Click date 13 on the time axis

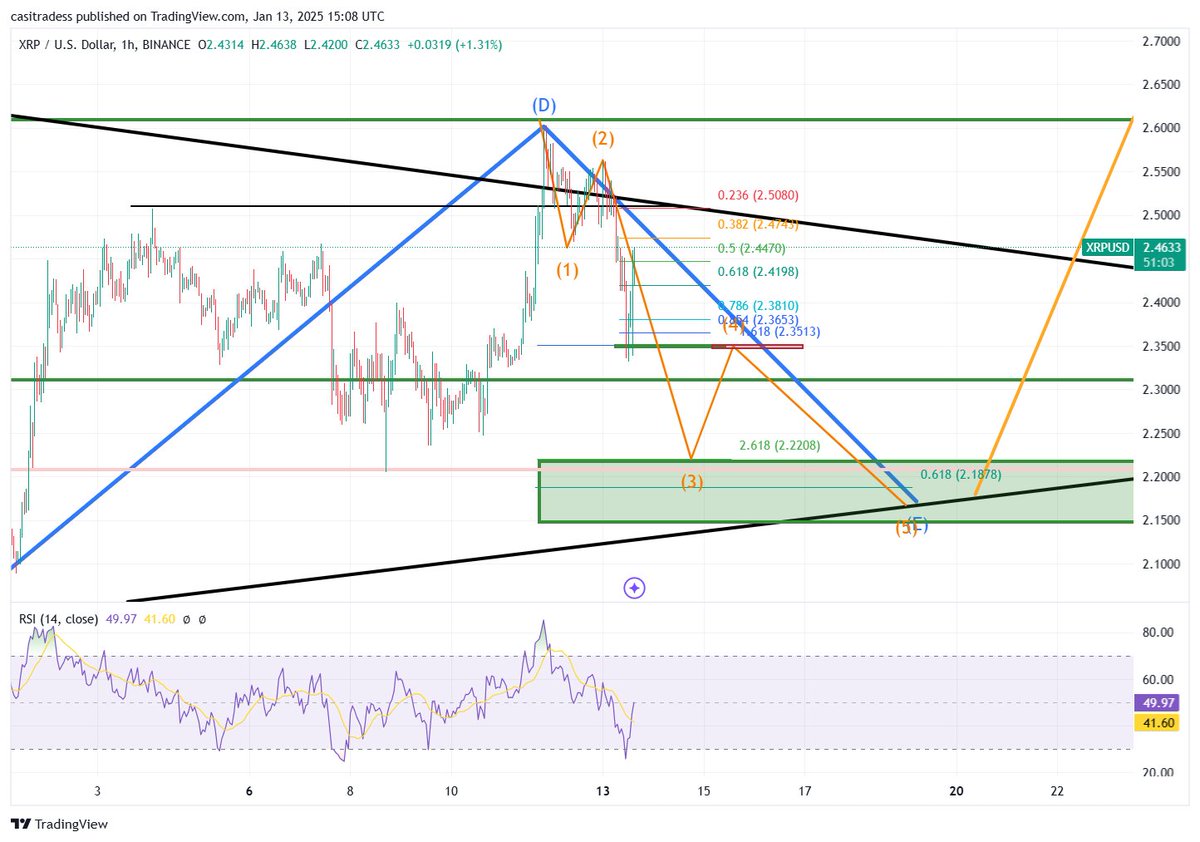click(x=602, y=791)
